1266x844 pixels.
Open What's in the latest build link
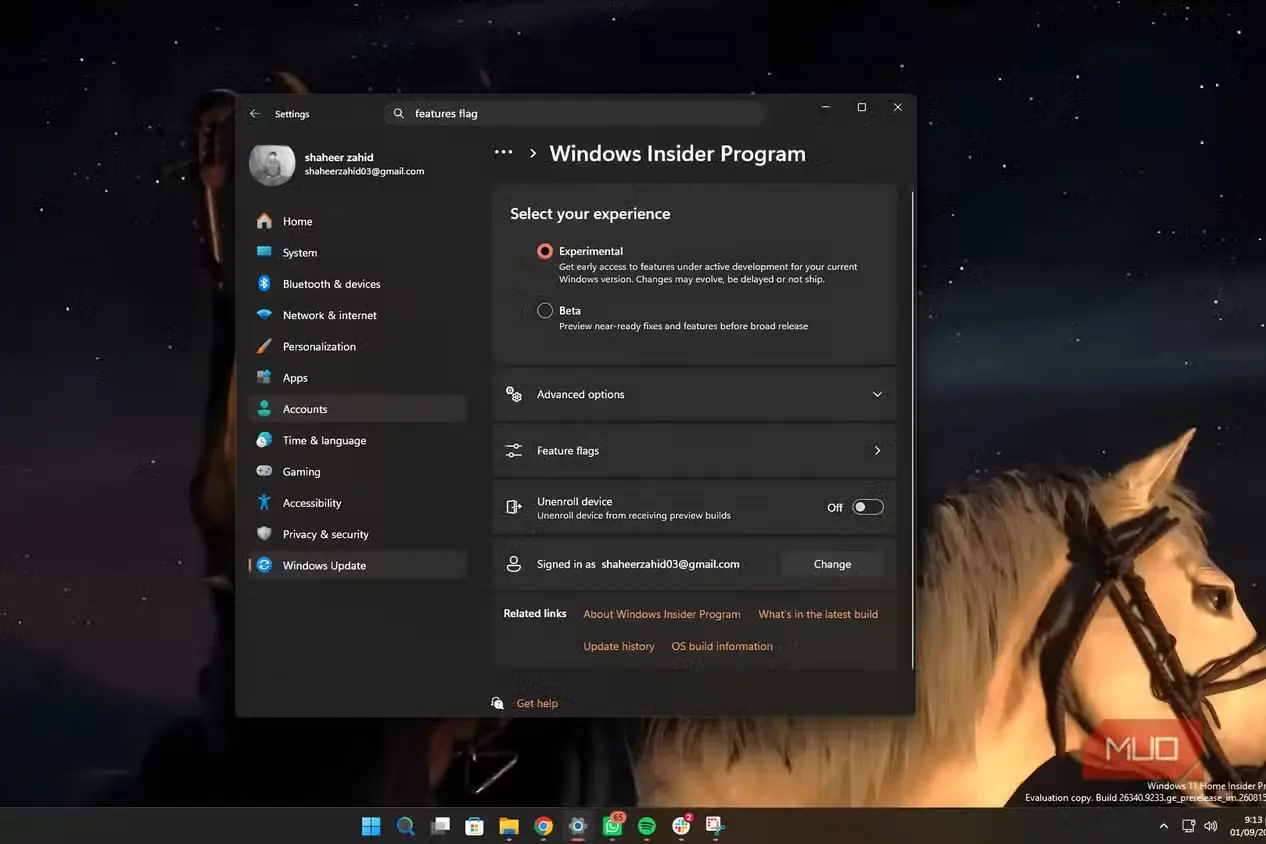(818, 614)
